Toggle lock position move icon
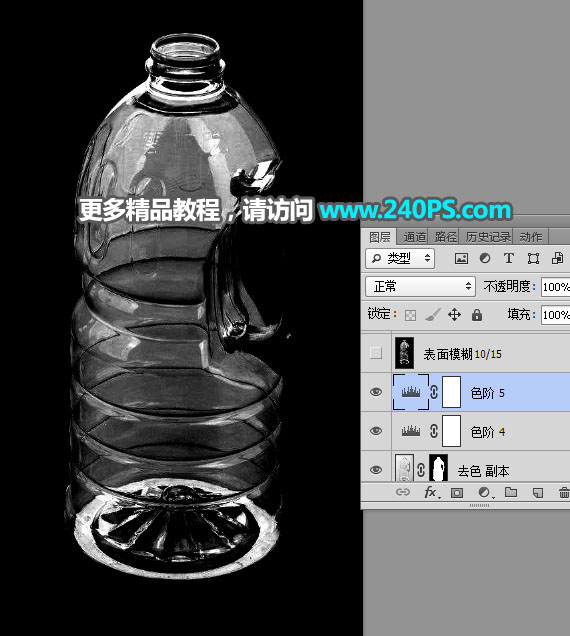Viewport: 570px width, 636px height. click(454, 315)
